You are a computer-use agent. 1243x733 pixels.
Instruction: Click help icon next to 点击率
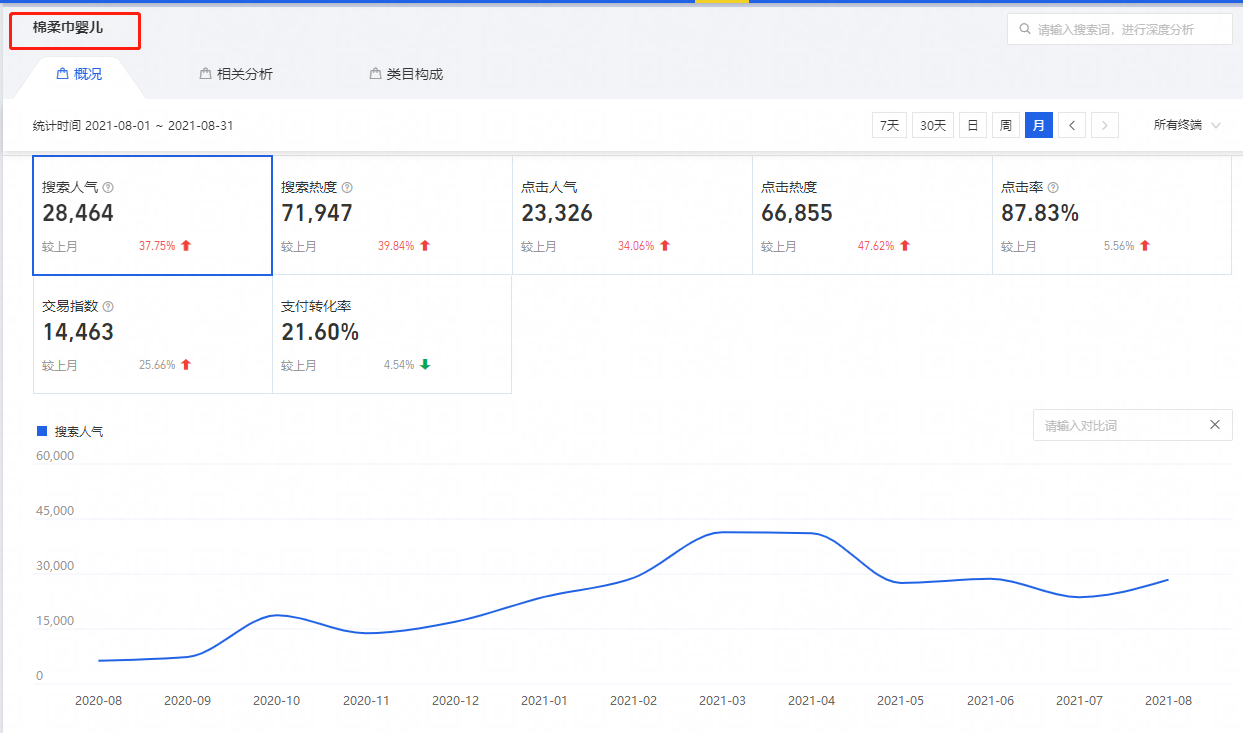point(1053,188)
